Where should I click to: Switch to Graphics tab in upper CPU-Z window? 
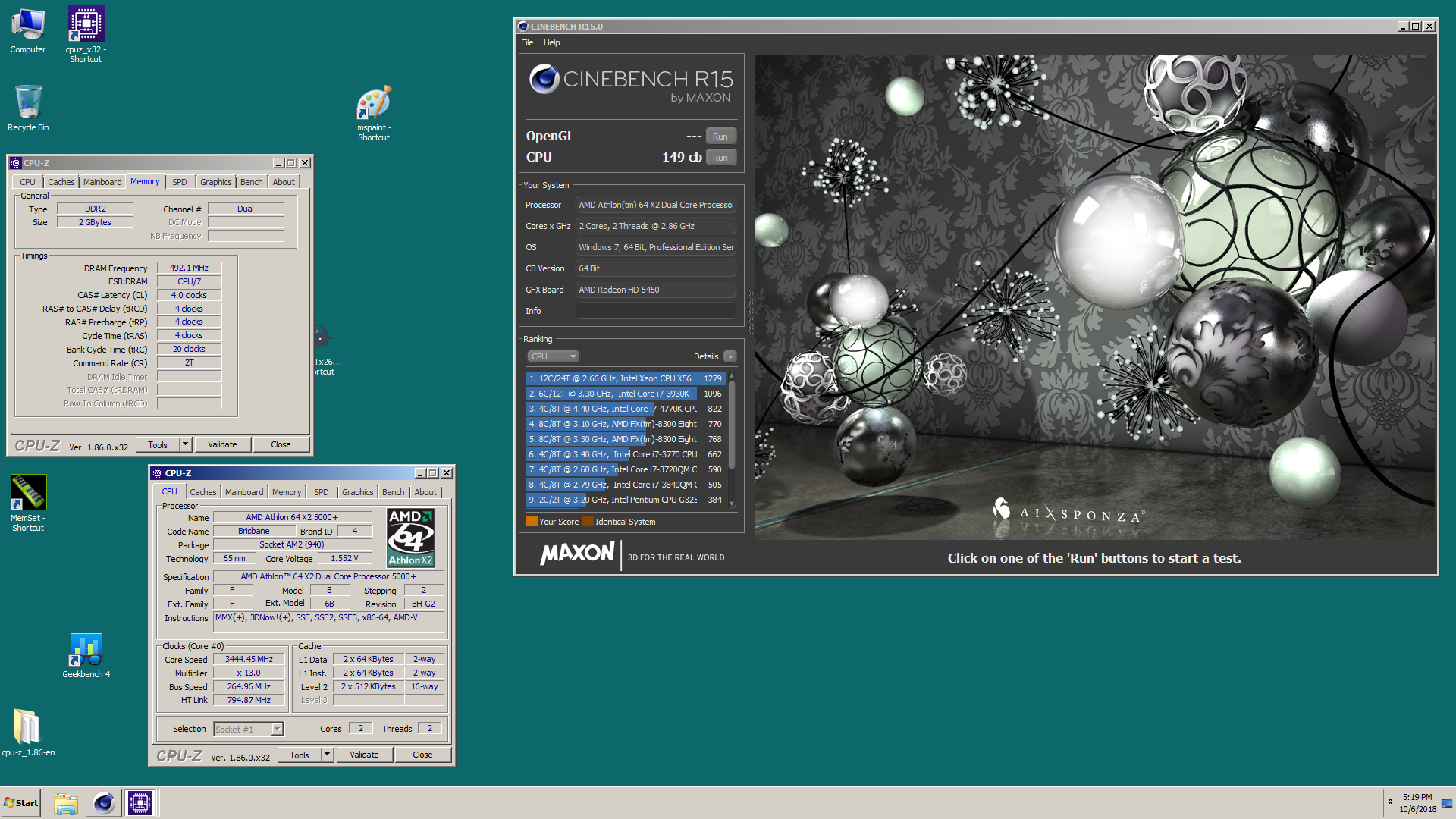click(216, 182)
